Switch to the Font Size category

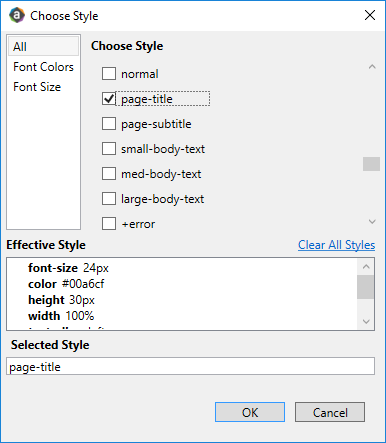(x=43, y=87)
